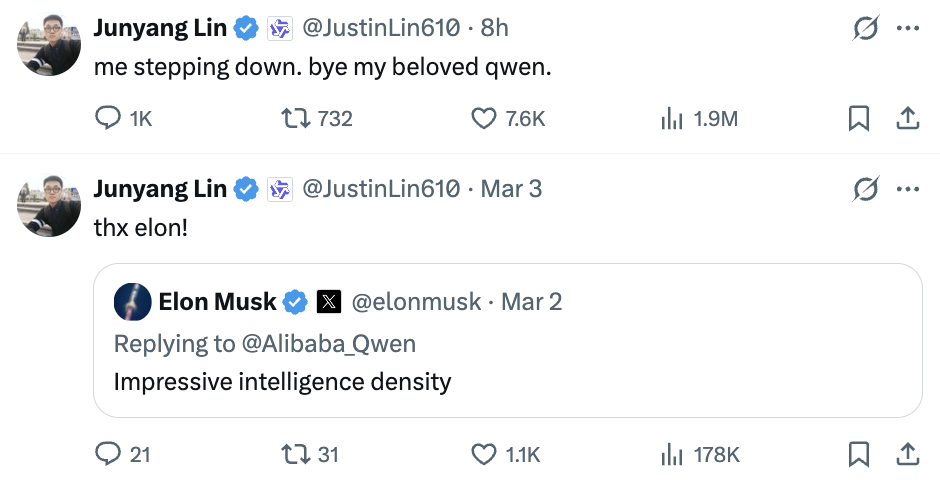Viewport: 940px width, 480px height.
Task: Bookmark the "thx elon!" post
Action: (858, 454)
